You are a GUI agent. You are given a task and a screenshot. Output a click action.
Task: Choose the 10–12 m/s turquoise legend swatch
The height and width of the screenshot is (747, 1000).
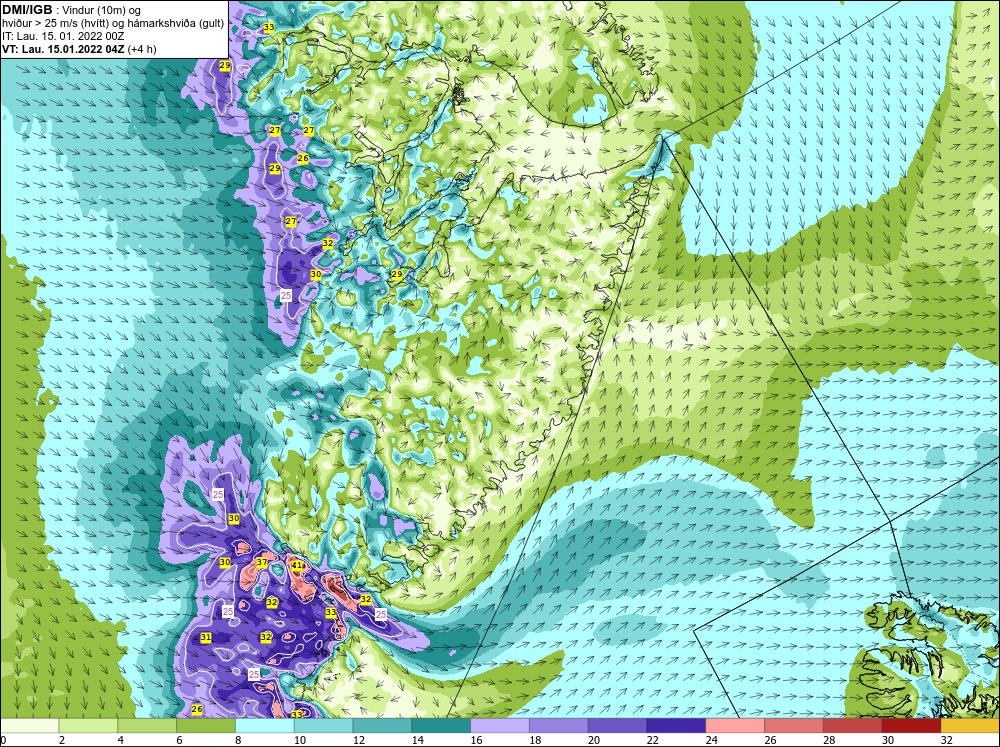323,726
